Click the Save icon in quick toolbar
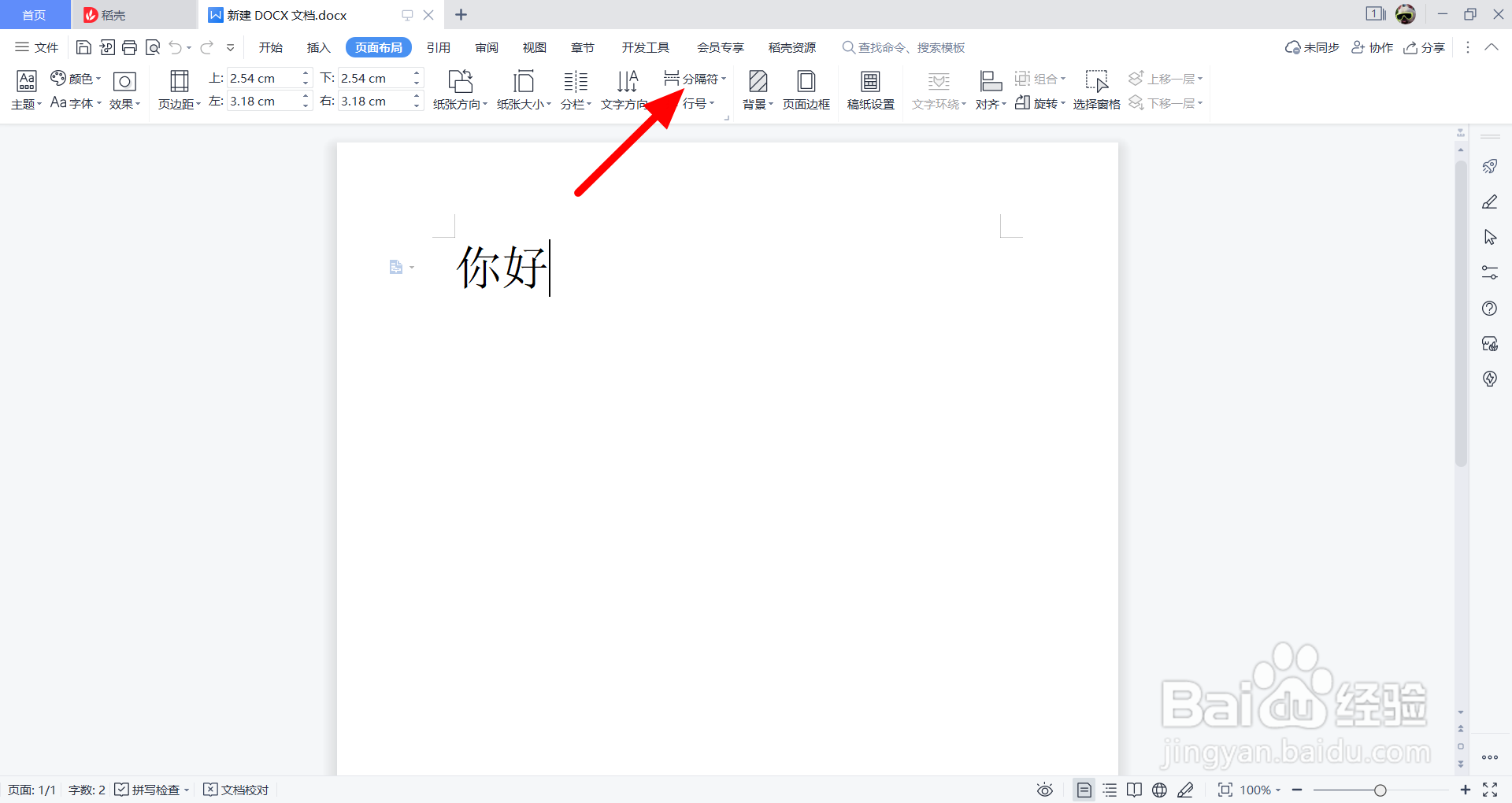Viewport: 1512px width, 803px height. [x=83, y=47]
